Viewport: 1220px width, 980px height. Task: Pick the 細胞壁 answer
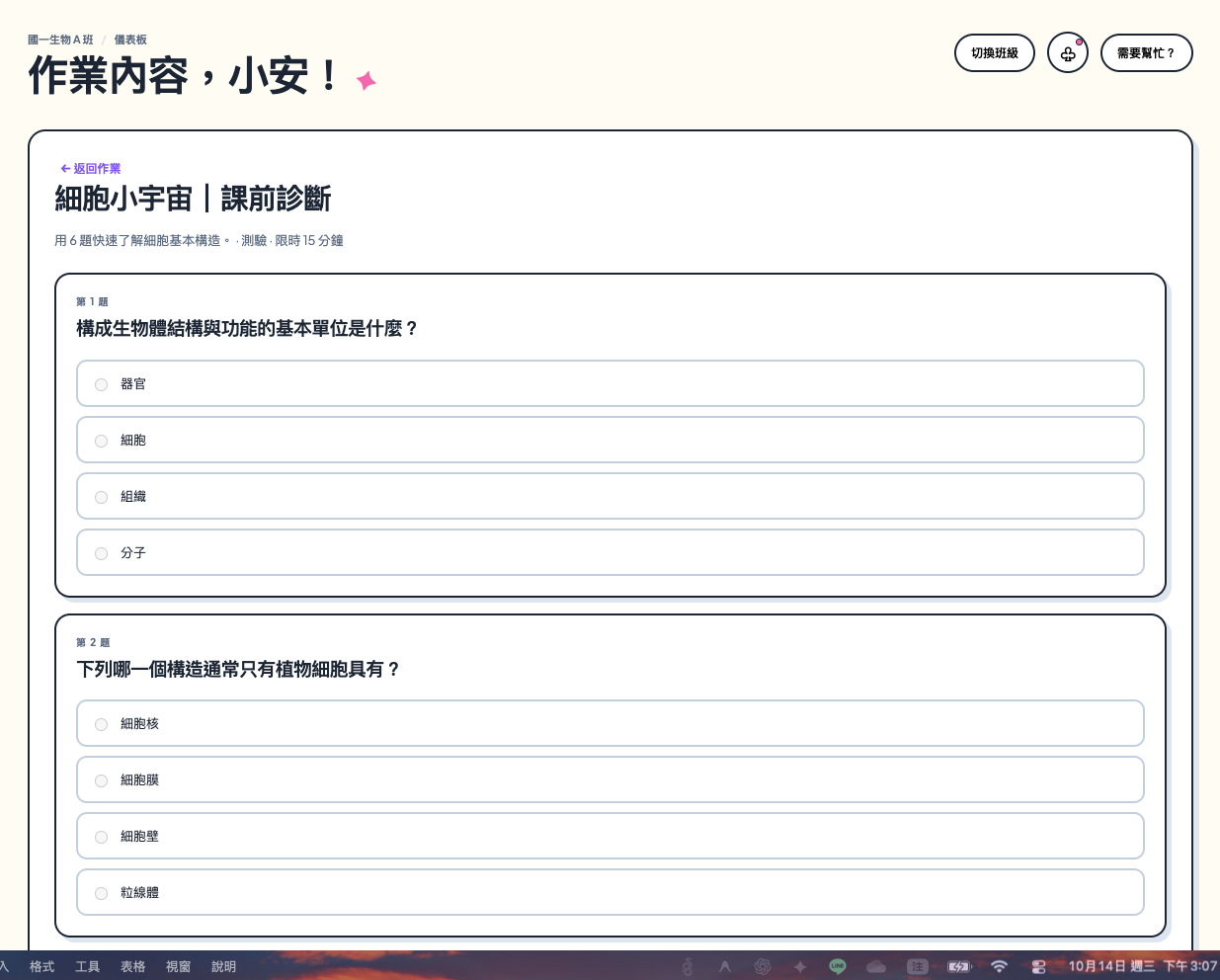(x=610, y=836)
